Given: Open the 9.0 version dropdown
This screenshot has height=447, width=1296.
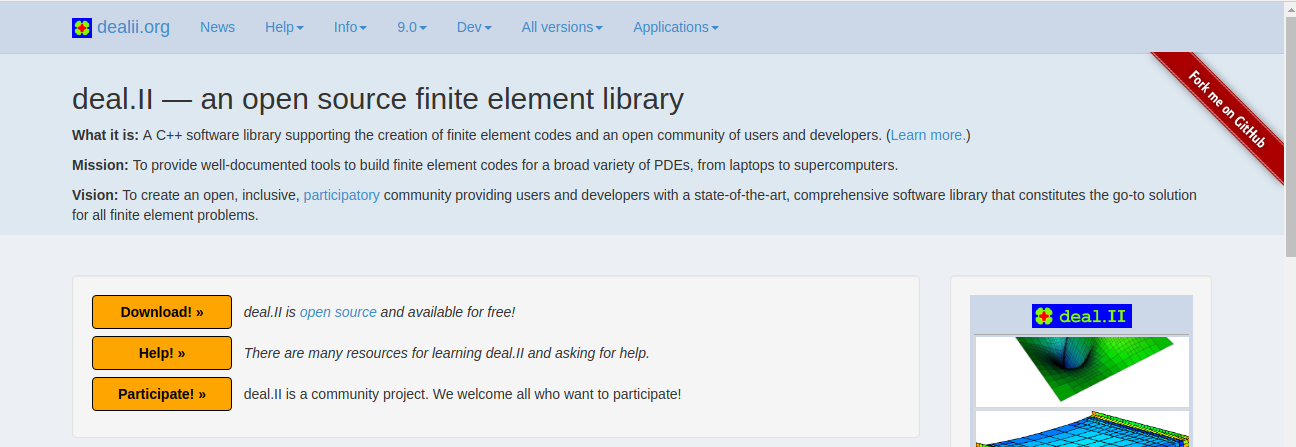Looking at the screenshot, I should coord(412,27).
